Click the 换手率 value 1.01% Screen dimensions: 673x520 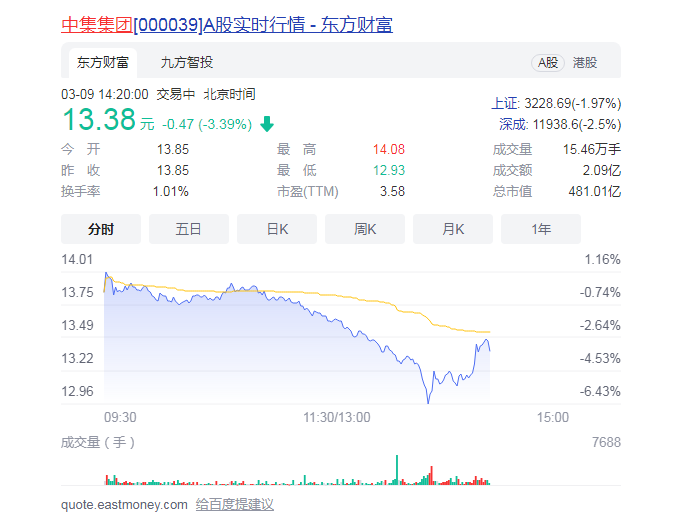(x=171, y=191)
